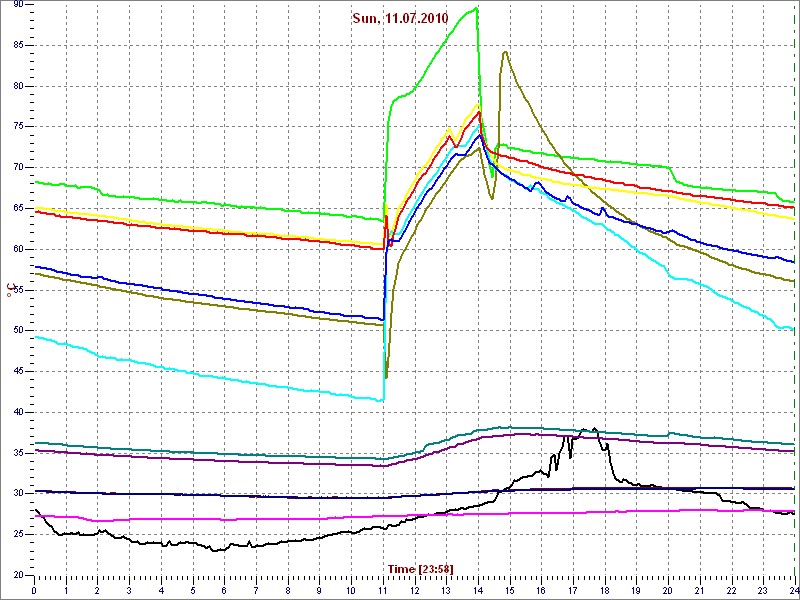This screenshot has width=800, height=600.
Task: Click hour 0 on the time axis
Action: [x=34, y=590]
